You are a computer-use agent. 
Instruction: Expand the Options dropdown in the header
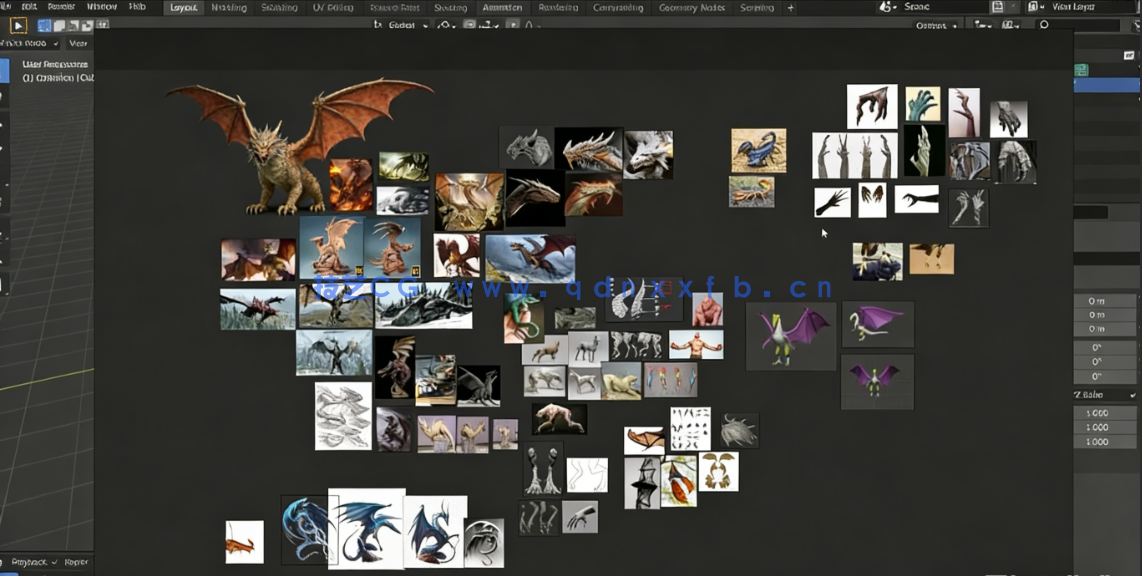click(x=938, y=25)
